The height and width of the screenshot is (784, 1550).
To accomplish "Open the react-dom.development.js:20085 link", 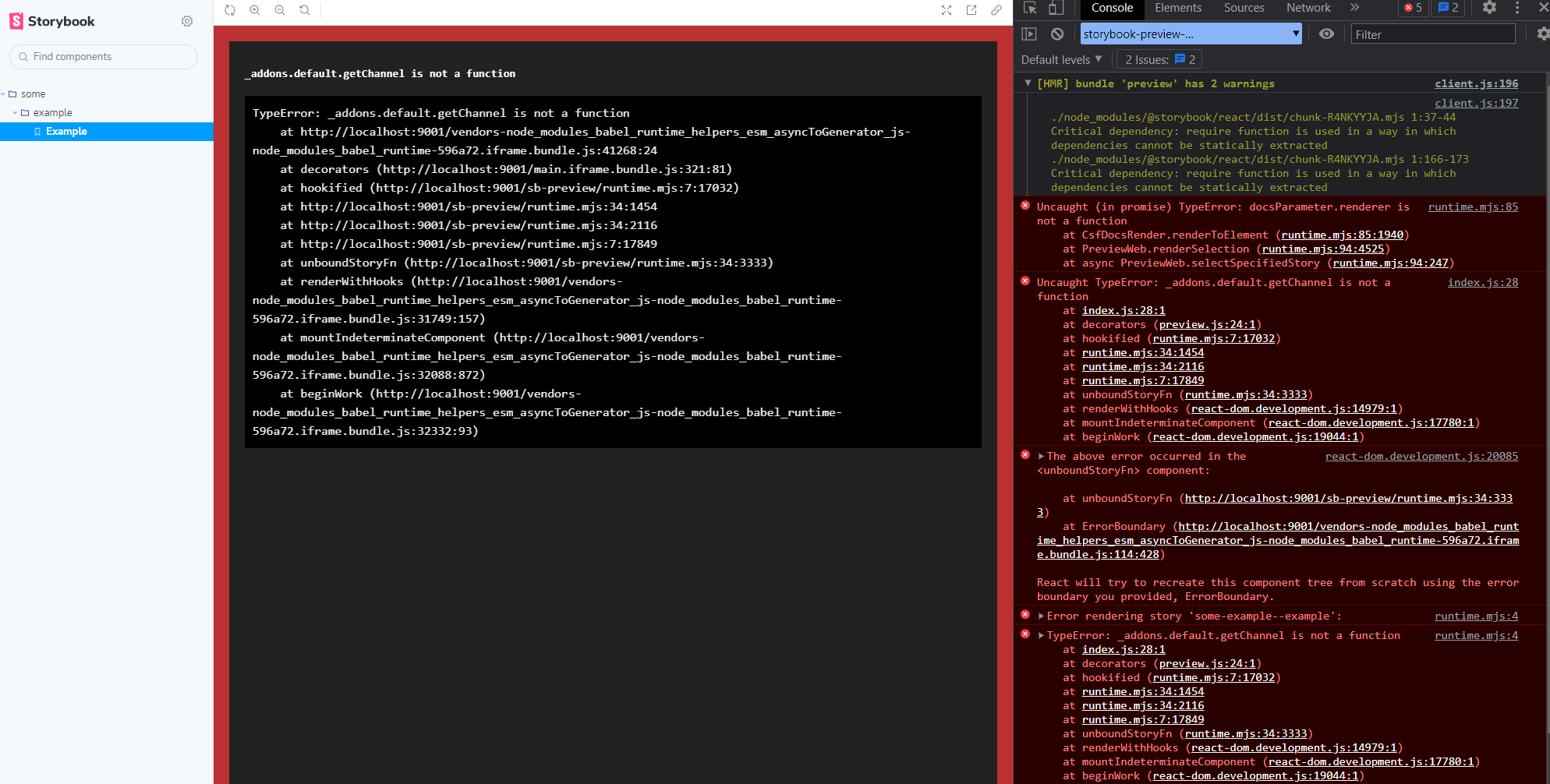I will click(x=1421, y=456).
